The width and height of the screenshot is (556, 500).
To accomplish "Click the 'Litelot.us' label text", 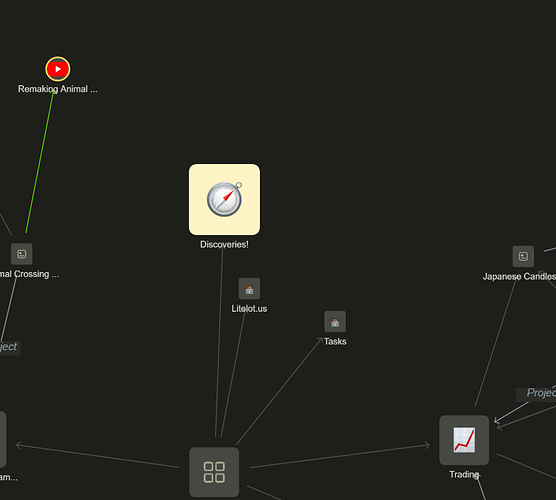I will pyautogui.click(x=249, y=309).
